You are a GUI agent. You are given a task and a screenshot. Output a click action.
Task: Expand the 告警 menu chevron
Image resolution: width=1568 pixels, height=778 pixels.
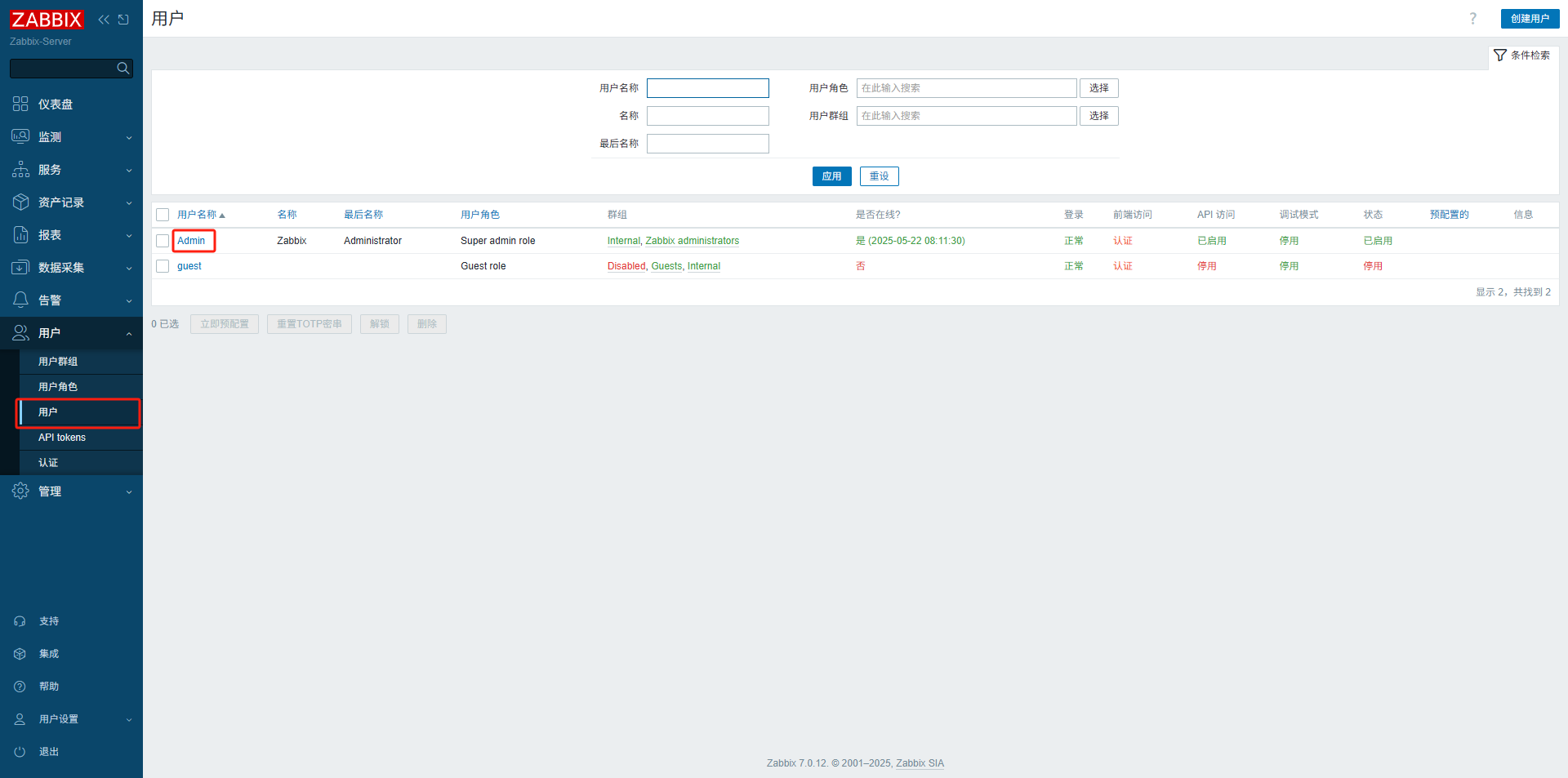point(129,300)
